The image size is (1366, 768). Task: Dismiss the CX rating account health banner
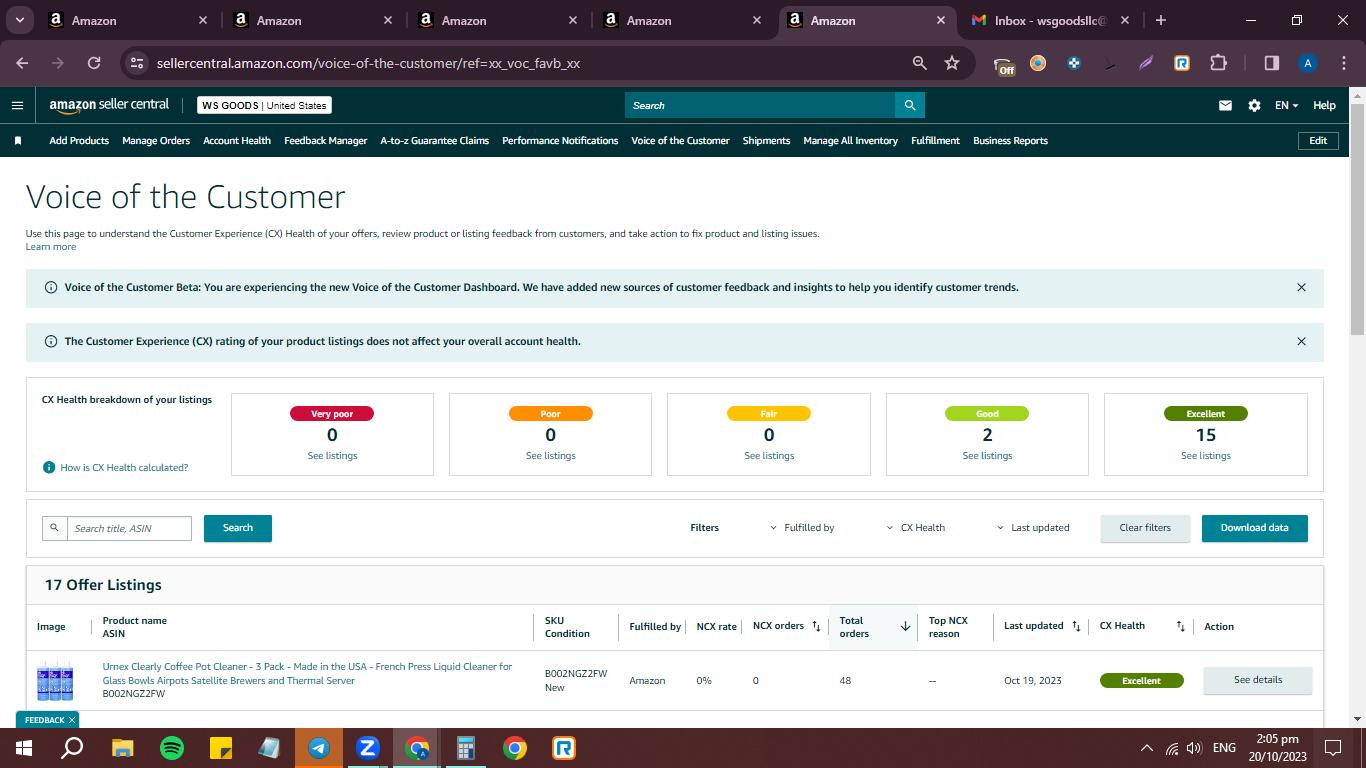click(1301, 341)
